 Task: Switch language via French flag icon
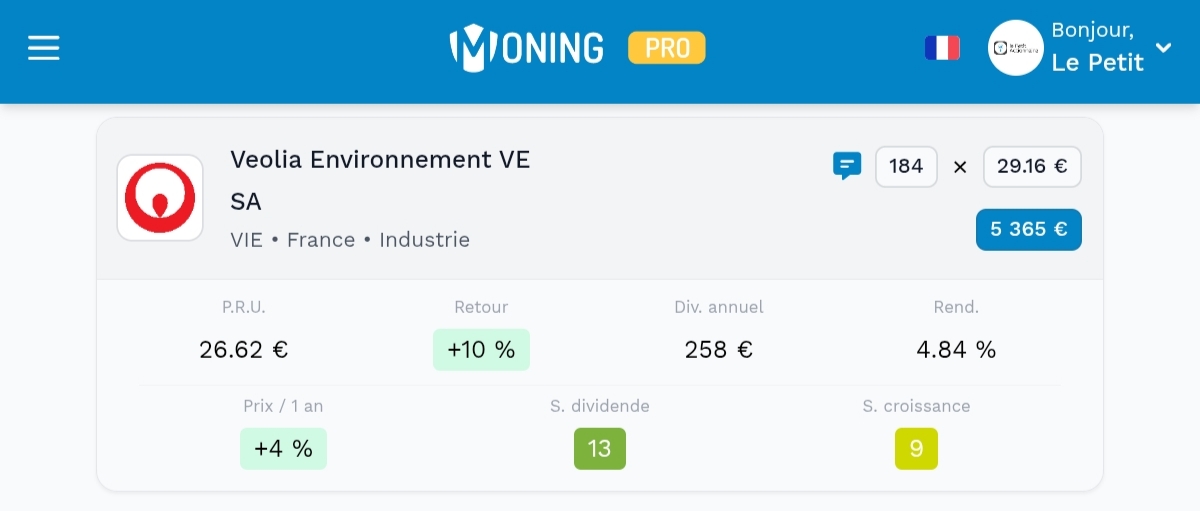tap(942, 48)
